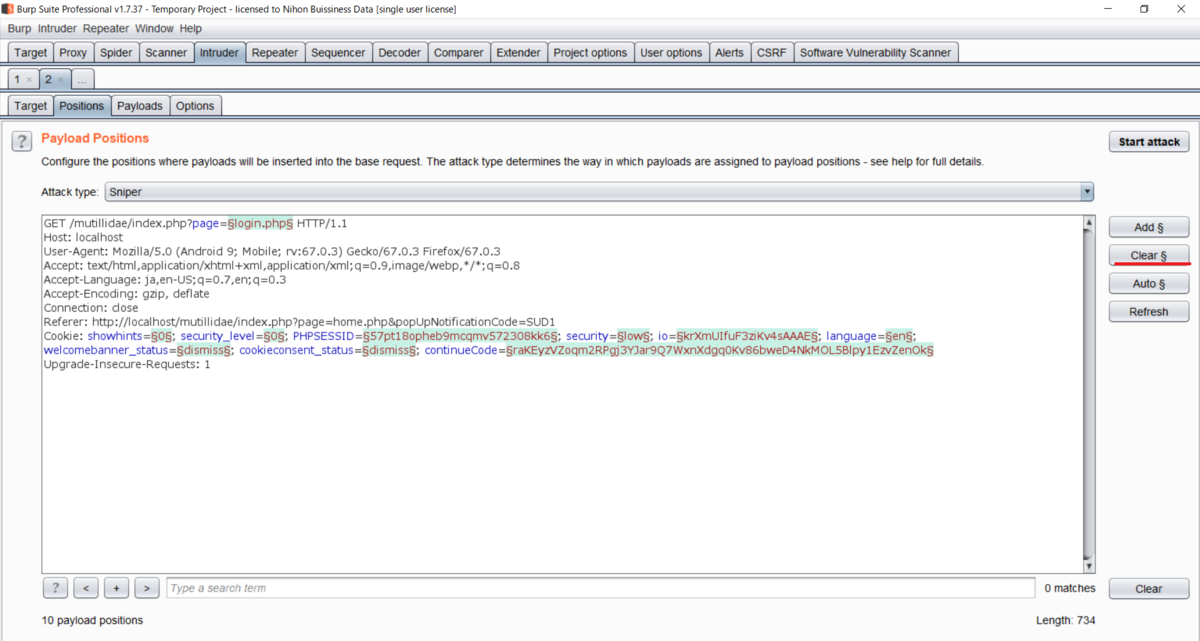Click the Length: 734 status text
This screenshot has height=641, width=1200.
(1066, 620)
